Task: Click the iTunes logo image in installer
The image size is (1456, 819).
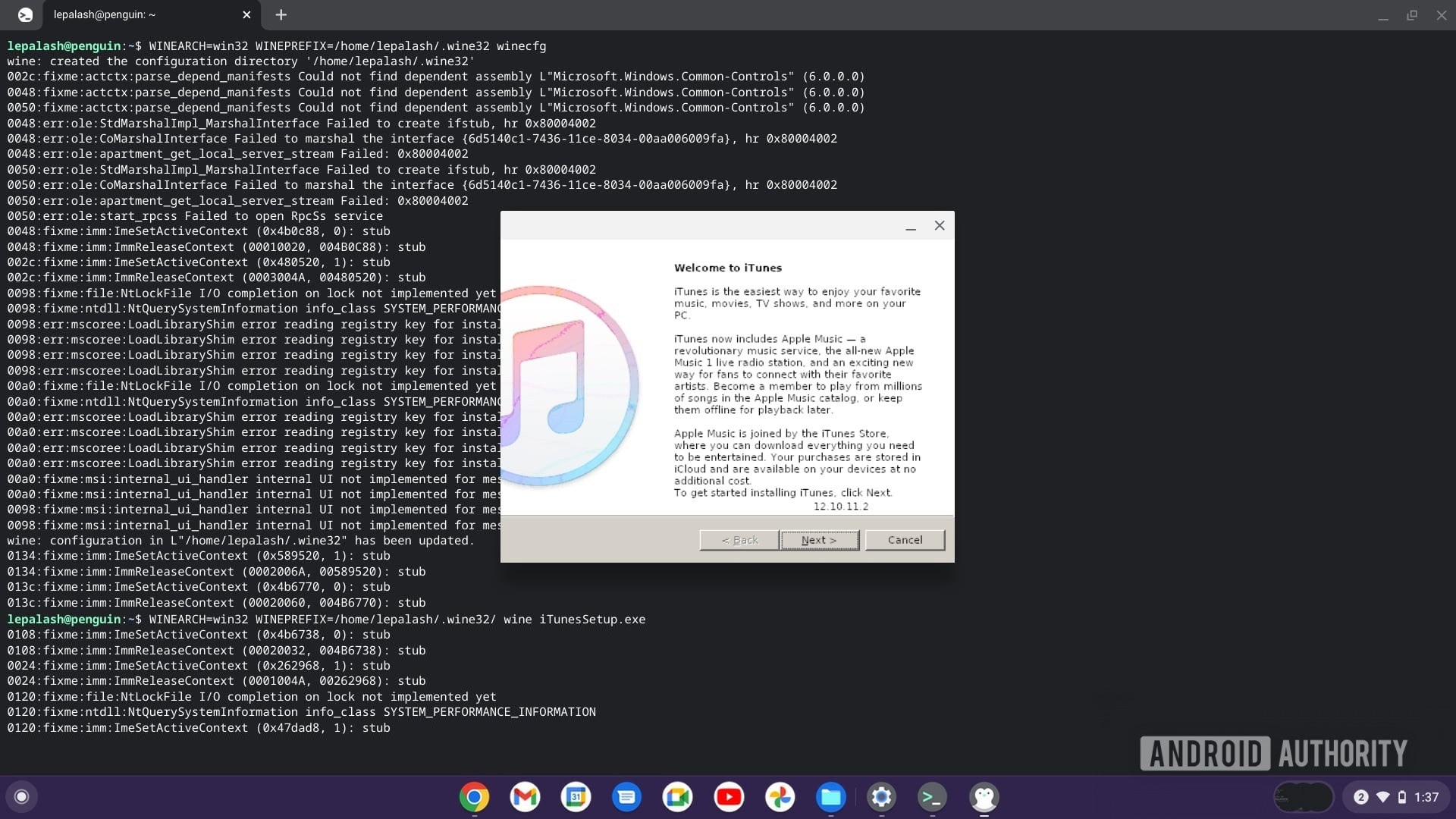Action: 570,386
